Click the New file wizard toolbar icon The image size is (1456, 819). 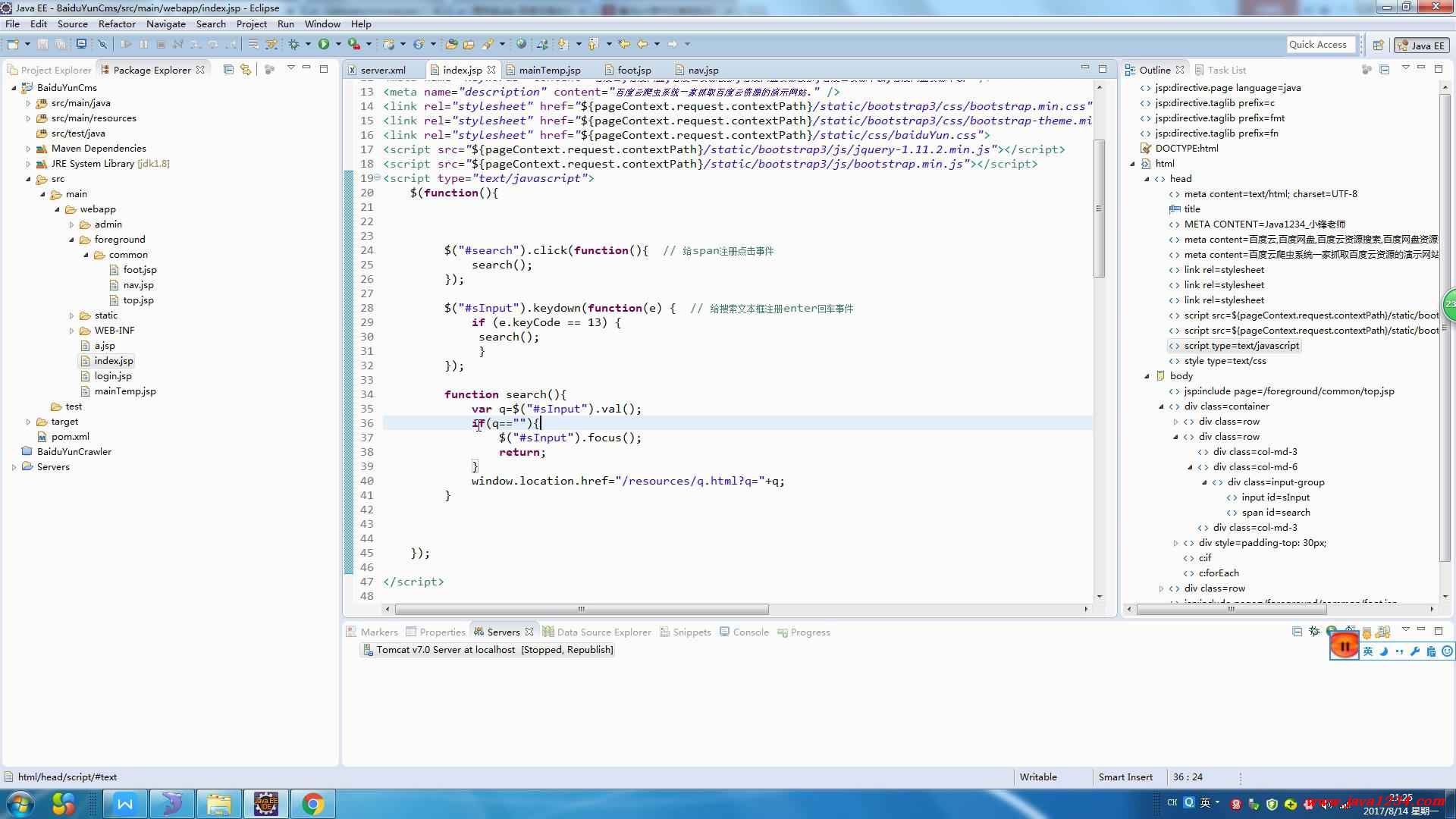pyautogui.click(x=13, y=44)
